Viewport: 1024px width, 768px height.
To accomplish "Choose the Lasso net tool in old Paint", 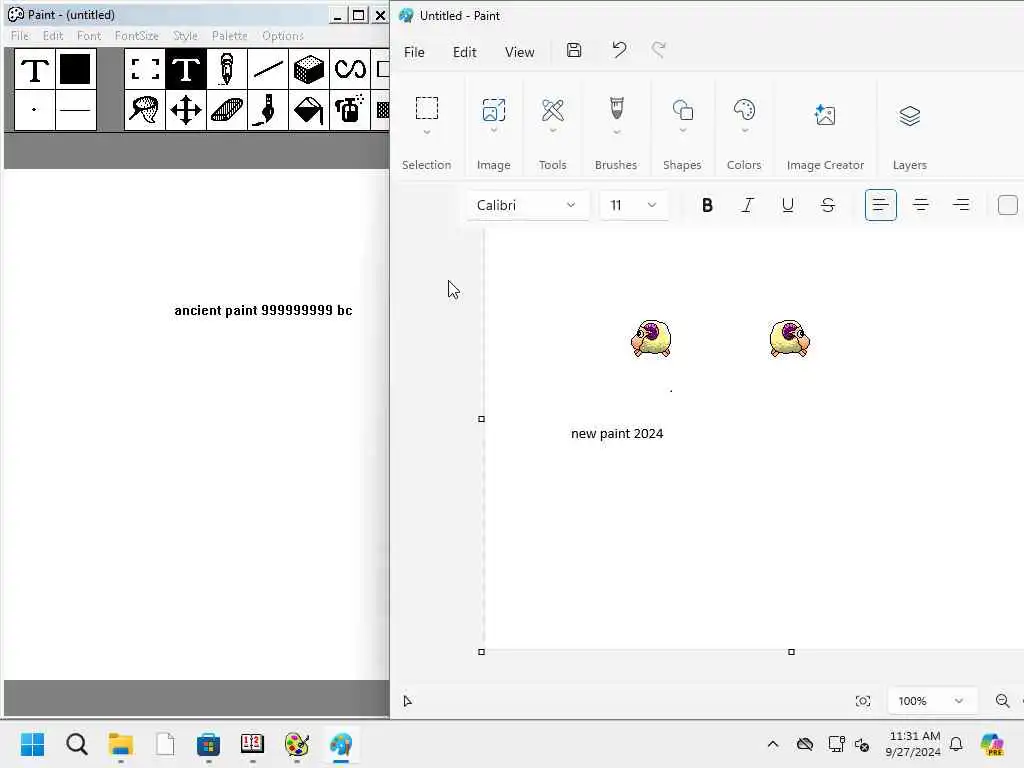I will click(145, 110).
